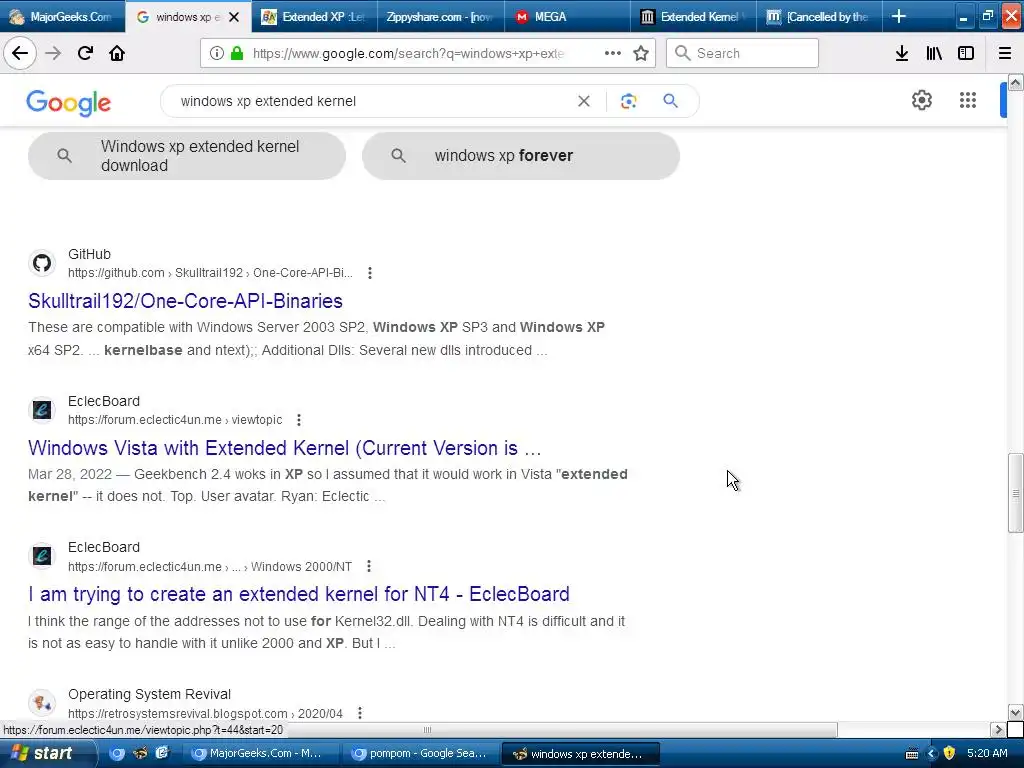Open Google quick settings gear
Image resolution: width=1024 pixels, height=768 pixels.
click(x=921, y=100)
